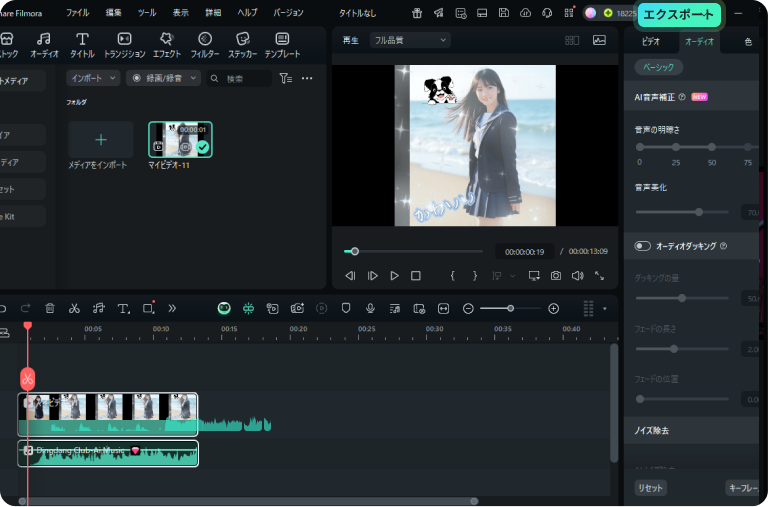
Task: Click the delete trash icon
Action: (x=49, y=308)
